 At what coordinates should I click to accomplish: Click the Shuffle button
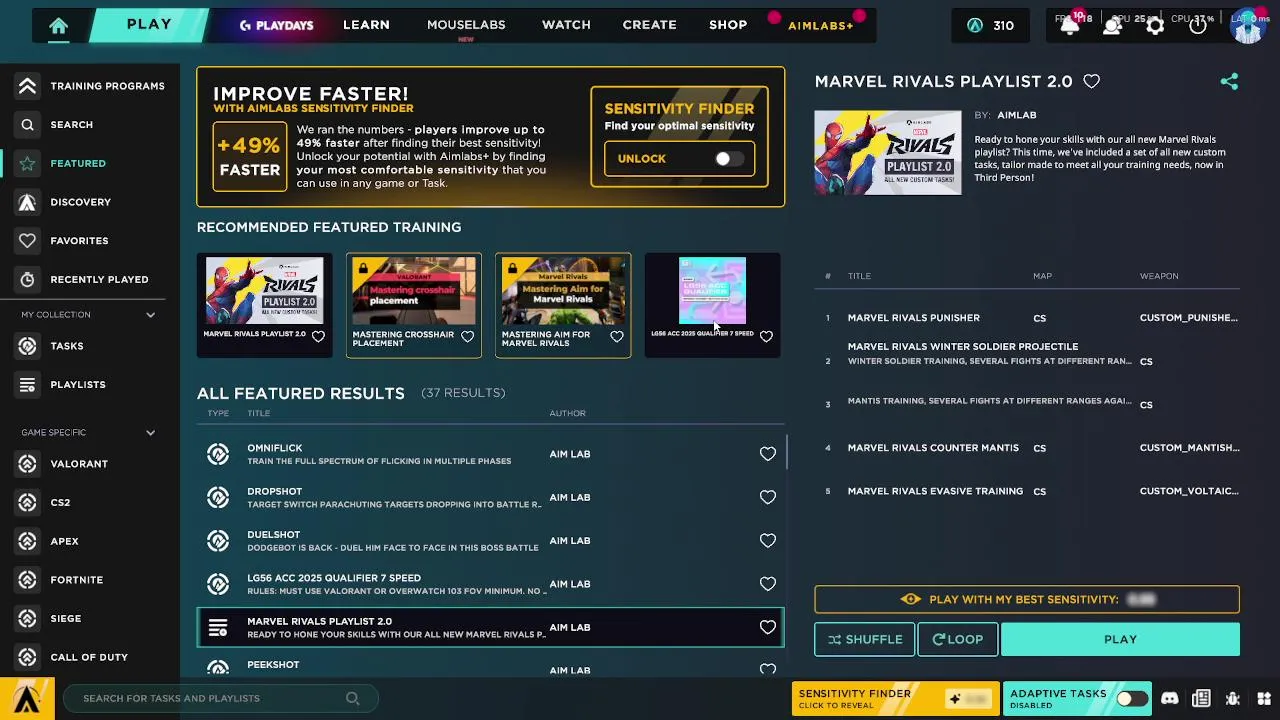click(x=864, y=640)
